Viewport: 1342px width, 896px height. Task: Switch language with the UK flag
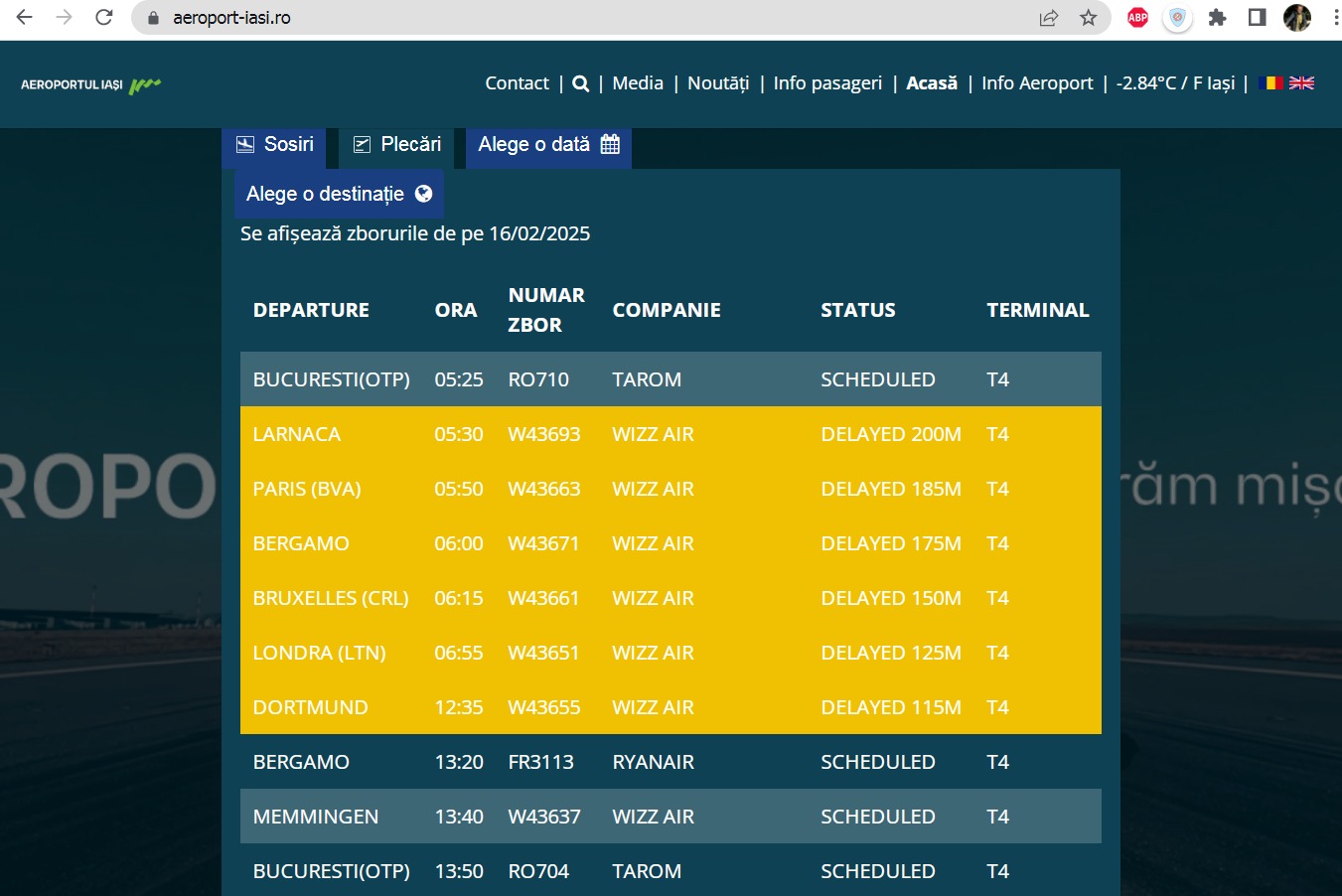click(1302, 83)
